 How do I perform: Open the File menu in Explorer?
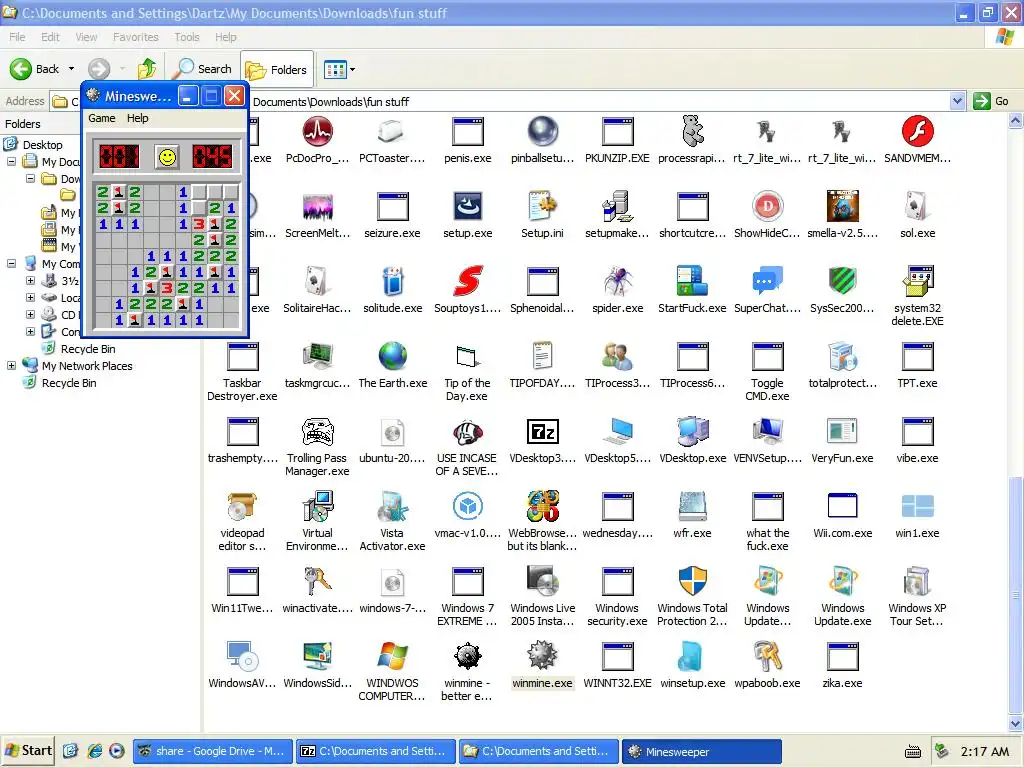tap(17, 37)
